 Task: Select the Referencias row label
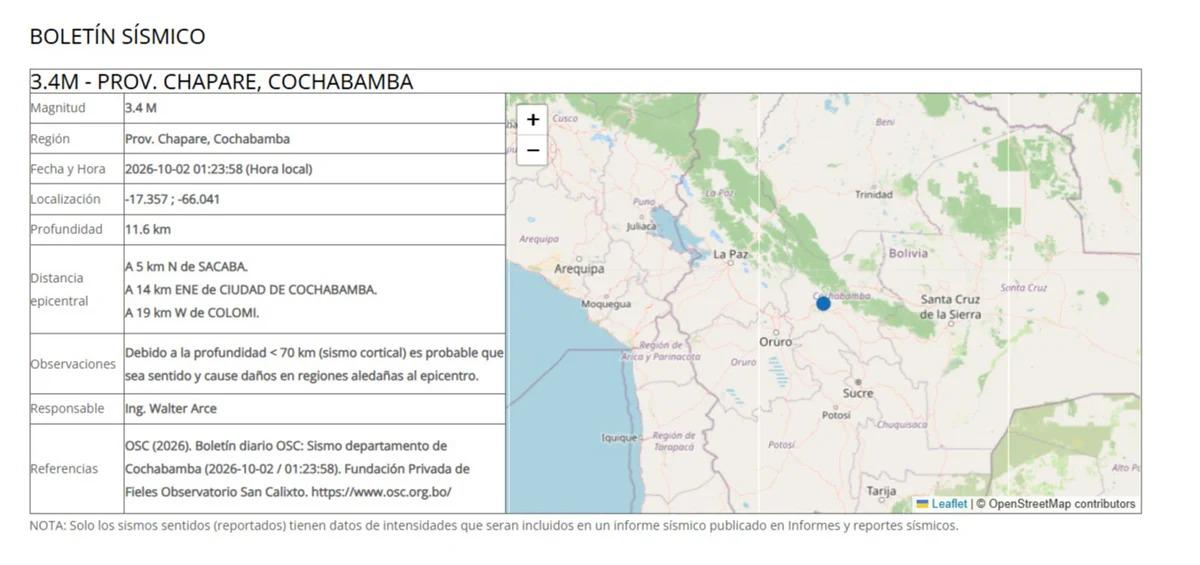(64, 469)
